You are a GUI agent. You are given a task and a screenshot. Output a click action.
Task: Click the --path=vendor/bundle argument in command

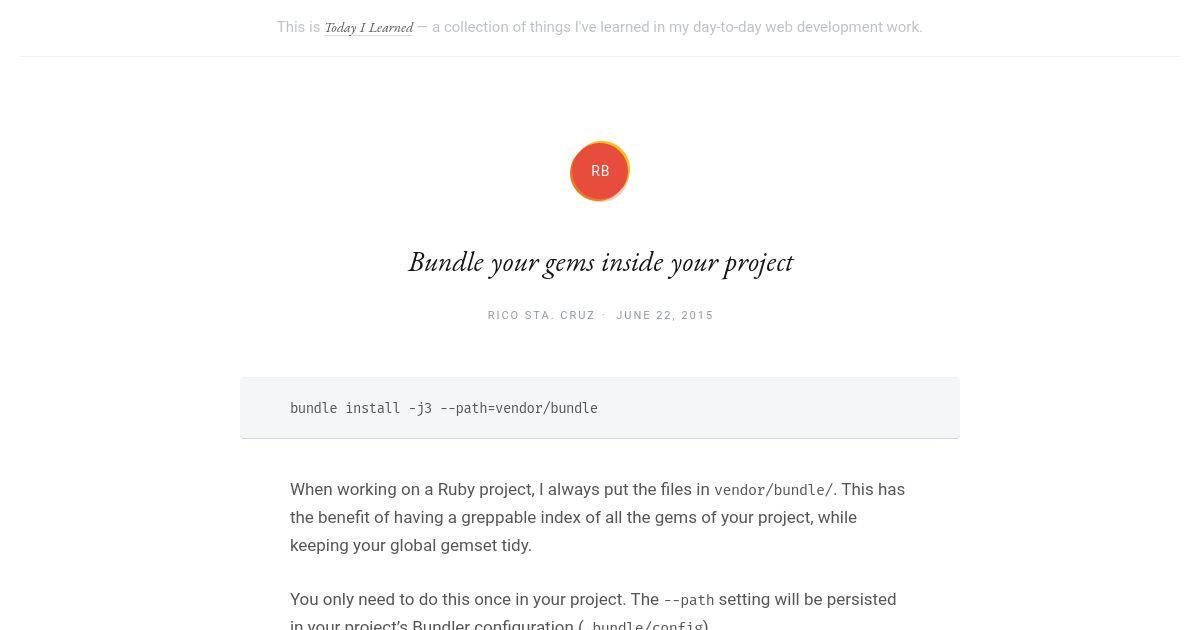(x=519, y=408)
